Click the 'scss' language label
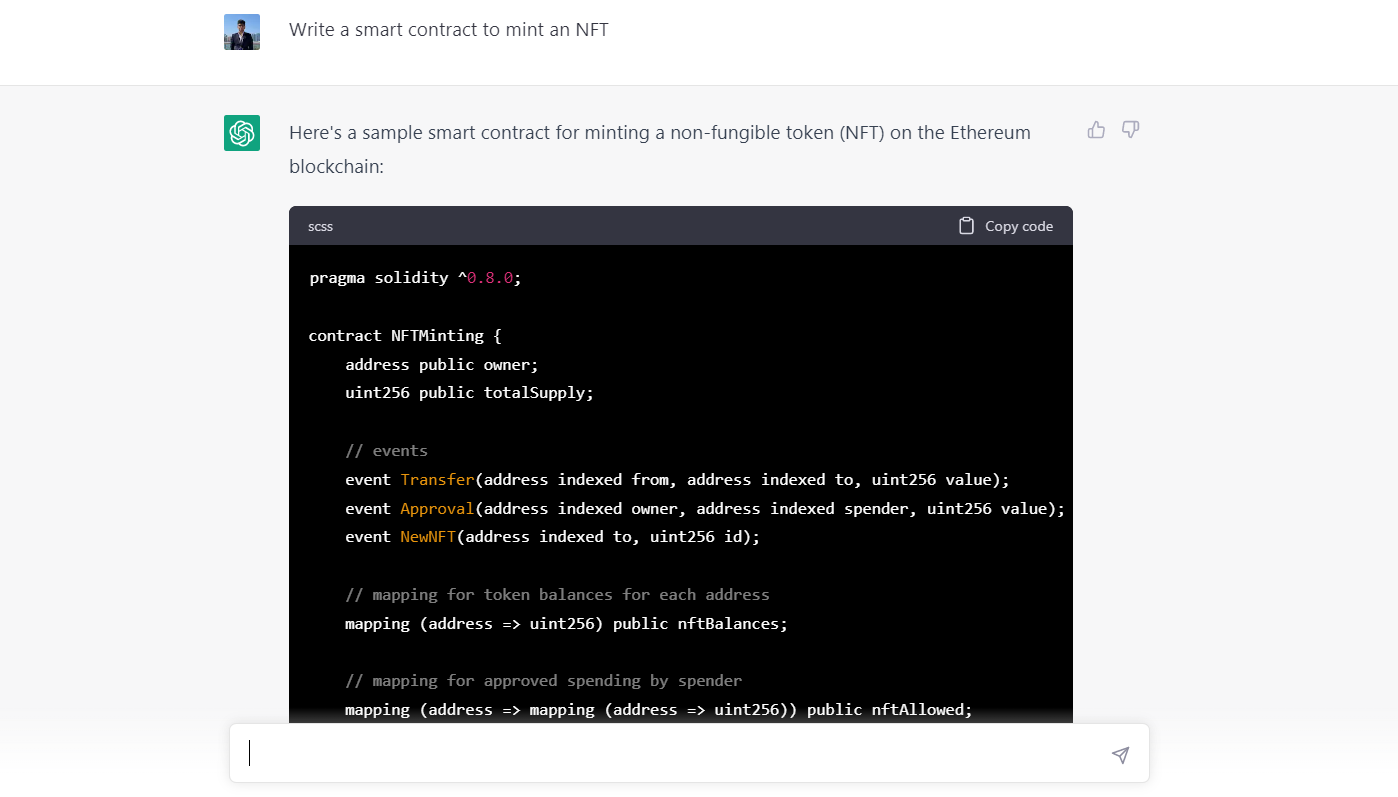The image size is (1398, 797). (321, 226)
